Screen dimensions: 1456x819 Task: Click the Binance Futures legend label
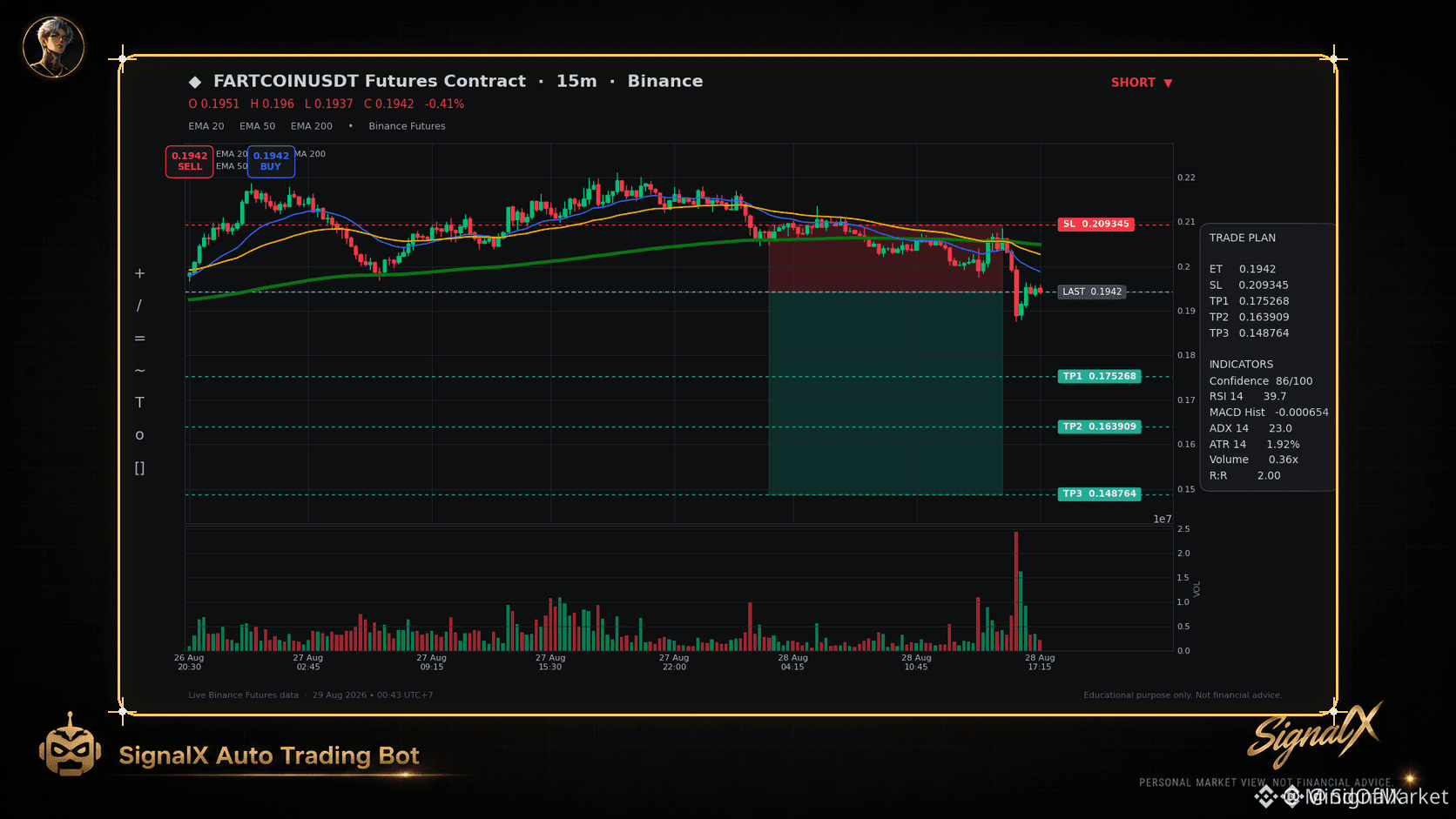coord(407,126)
